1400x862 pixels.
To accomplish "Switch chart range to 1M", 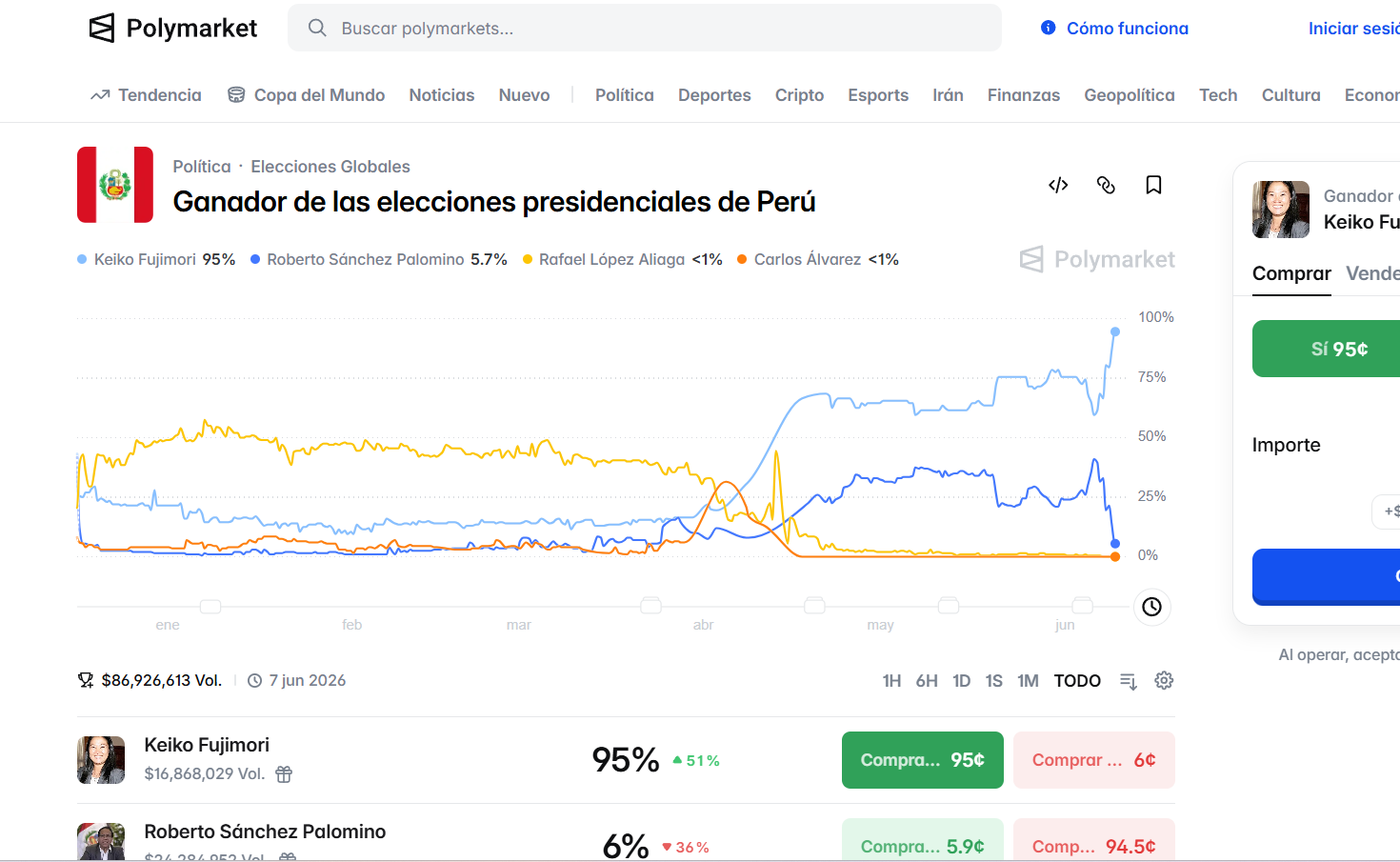I will click(x=1028, y=681).
